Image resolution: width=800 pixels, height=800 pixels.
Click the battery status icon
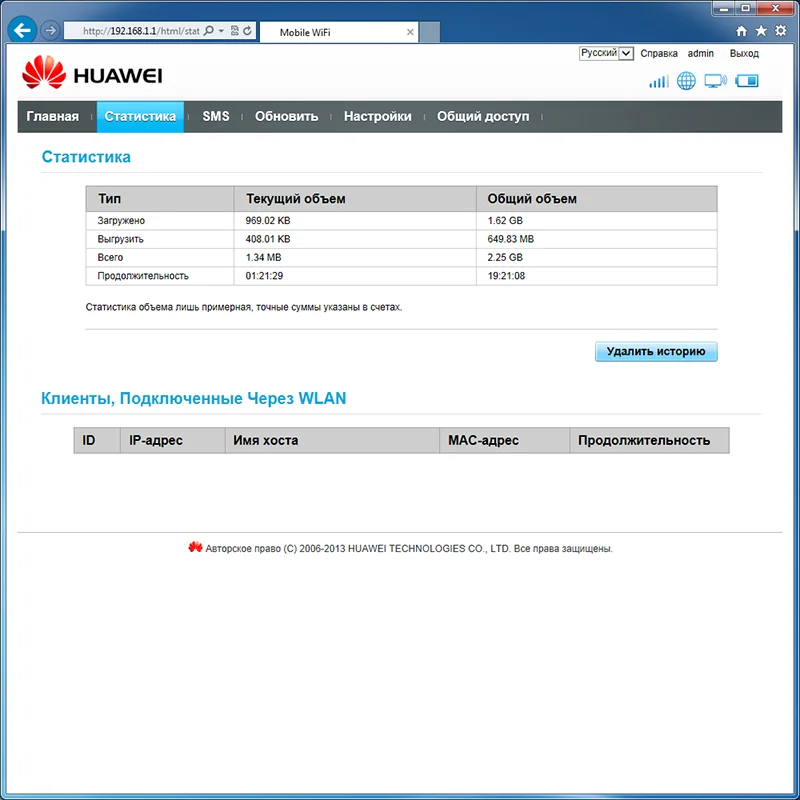(747, 81)
